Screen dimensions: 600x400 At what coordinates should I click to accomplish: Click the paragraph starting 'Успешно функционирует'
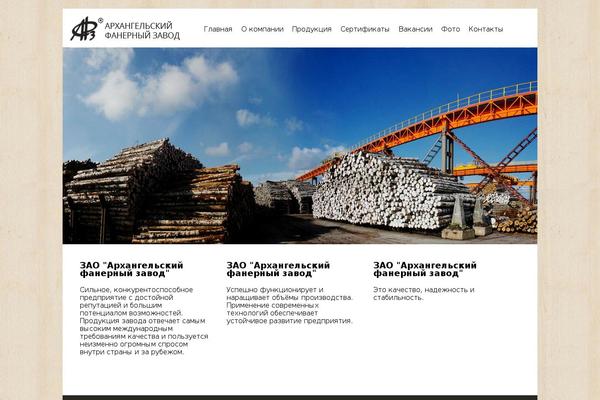(290, 305)
